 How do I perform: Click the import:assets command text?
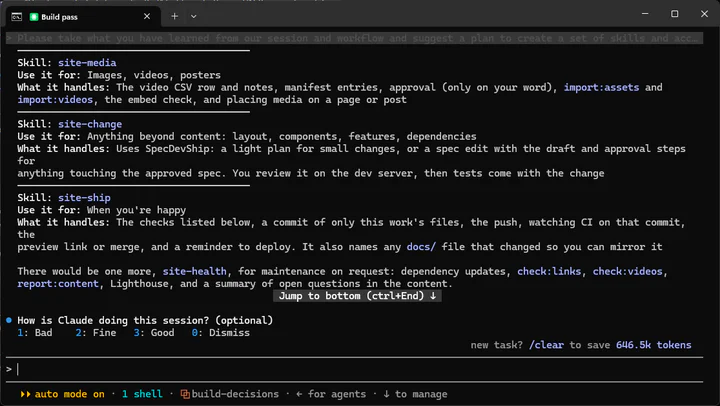tap(602, 87)
